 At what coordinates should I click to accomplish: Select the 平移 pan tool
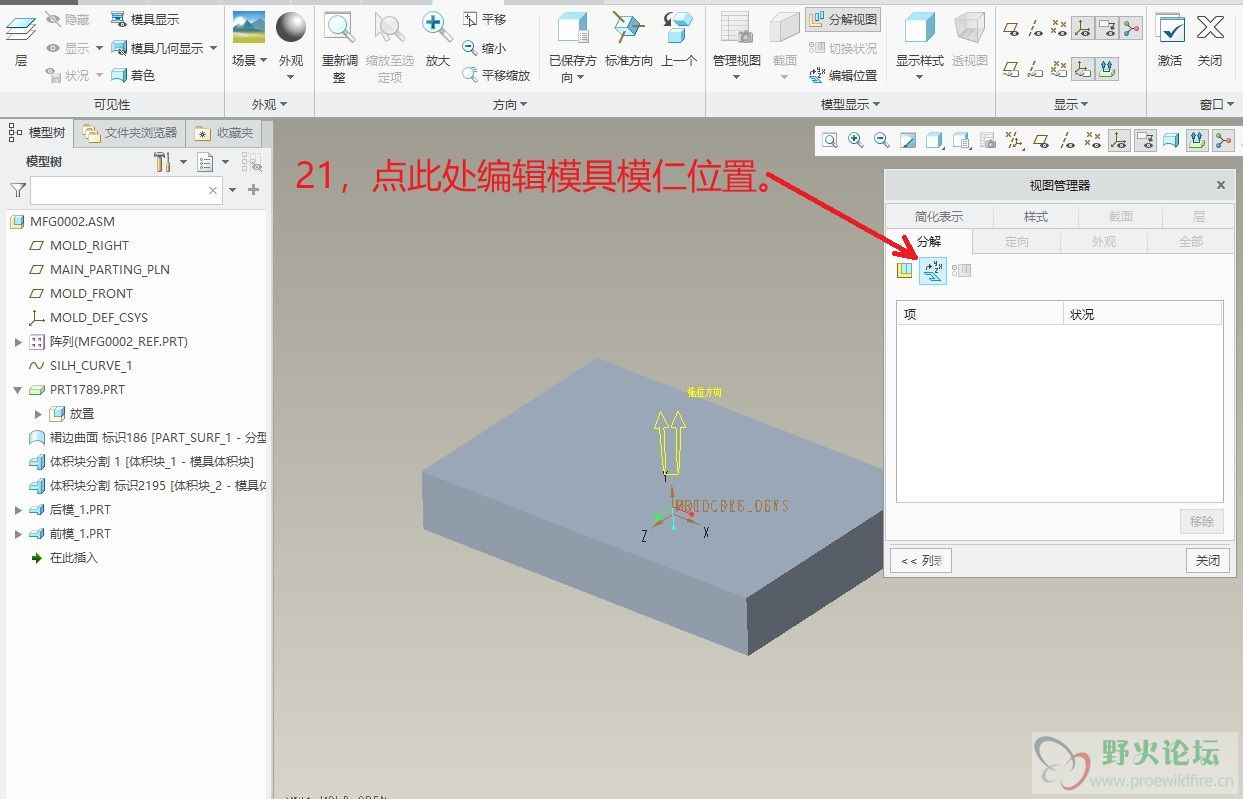[485, 19]
